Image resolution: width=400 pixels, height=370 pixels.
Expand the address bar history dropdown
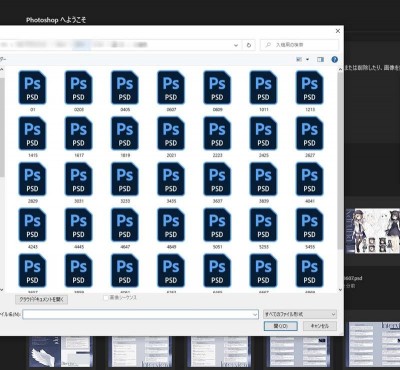coord(236,45)
